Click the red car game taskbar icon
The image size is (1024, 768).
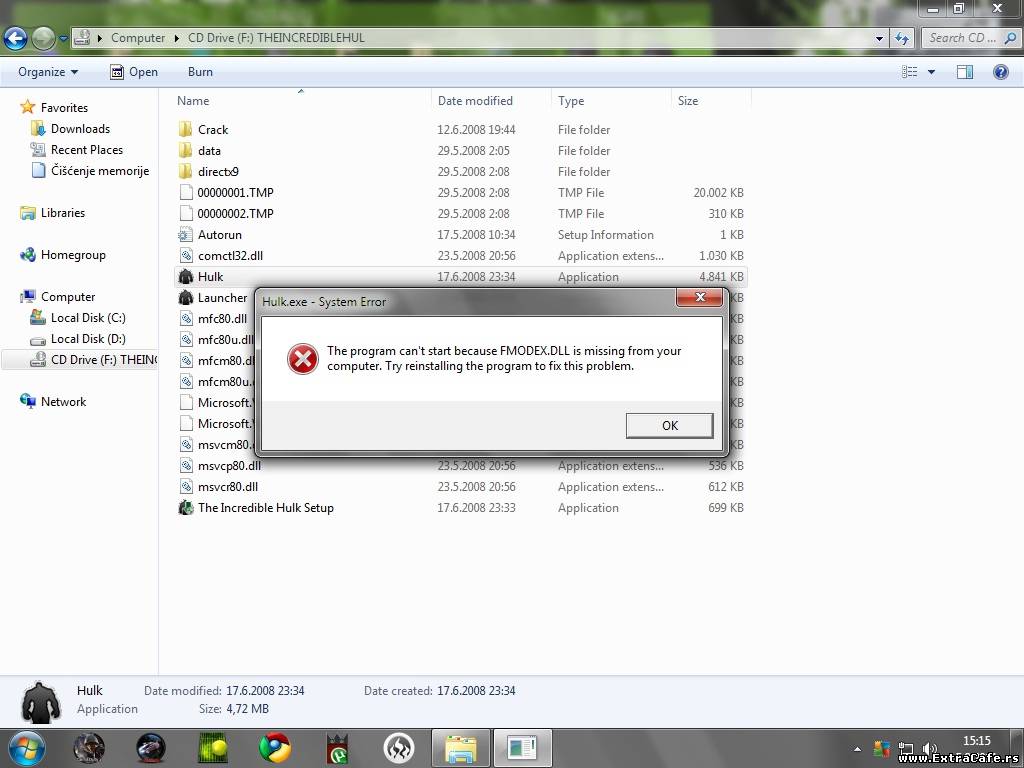tap(151, 748)
